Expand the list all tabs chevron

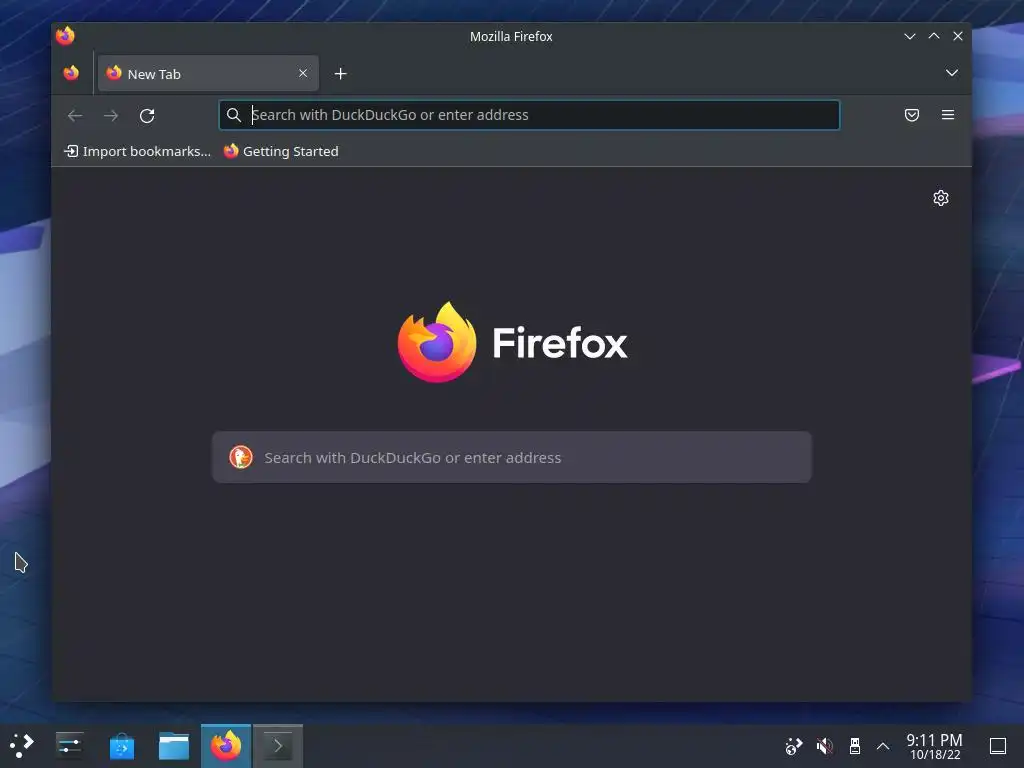coord(952,73)
